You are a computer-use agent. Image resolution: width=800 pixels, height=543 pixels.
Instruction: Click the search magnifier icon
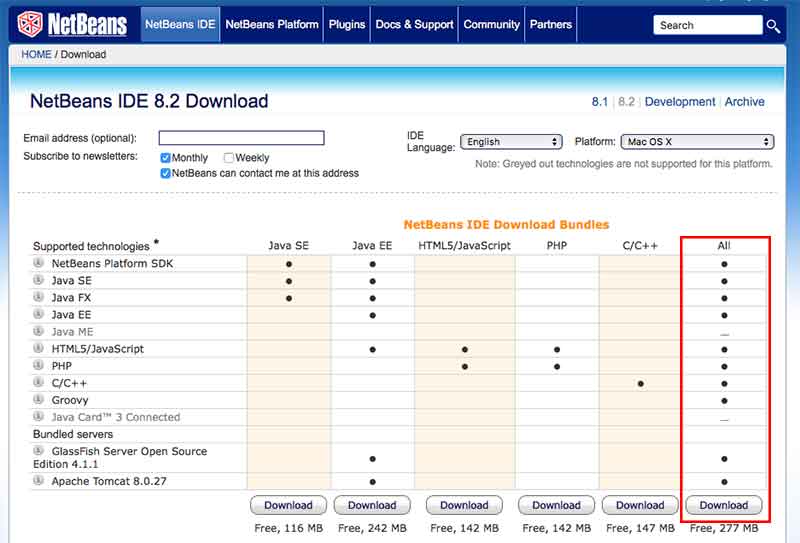coord(773,26)
